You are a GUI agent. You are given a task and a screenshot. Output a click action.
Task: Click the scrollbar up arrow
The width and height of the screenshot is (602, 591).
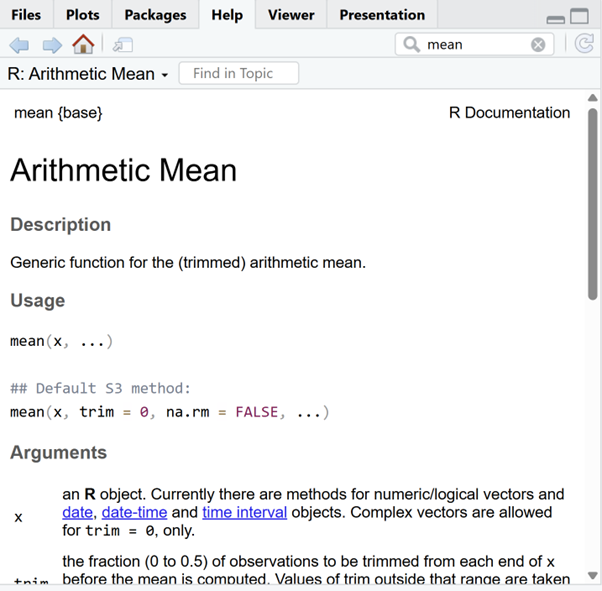(593, 98)
